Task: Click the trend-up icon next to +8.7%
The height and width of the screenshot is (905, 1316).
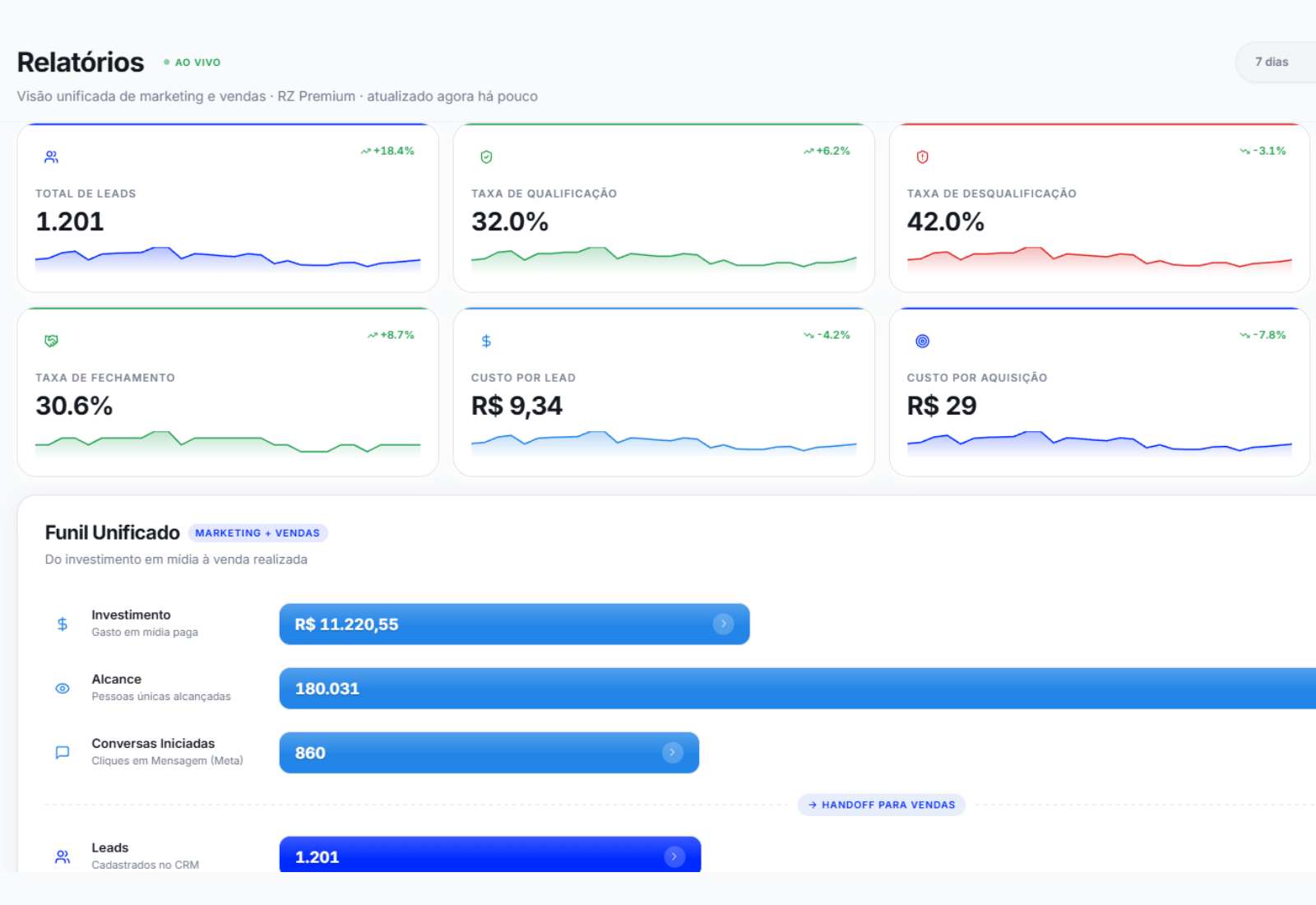Action: click(373, 335)
